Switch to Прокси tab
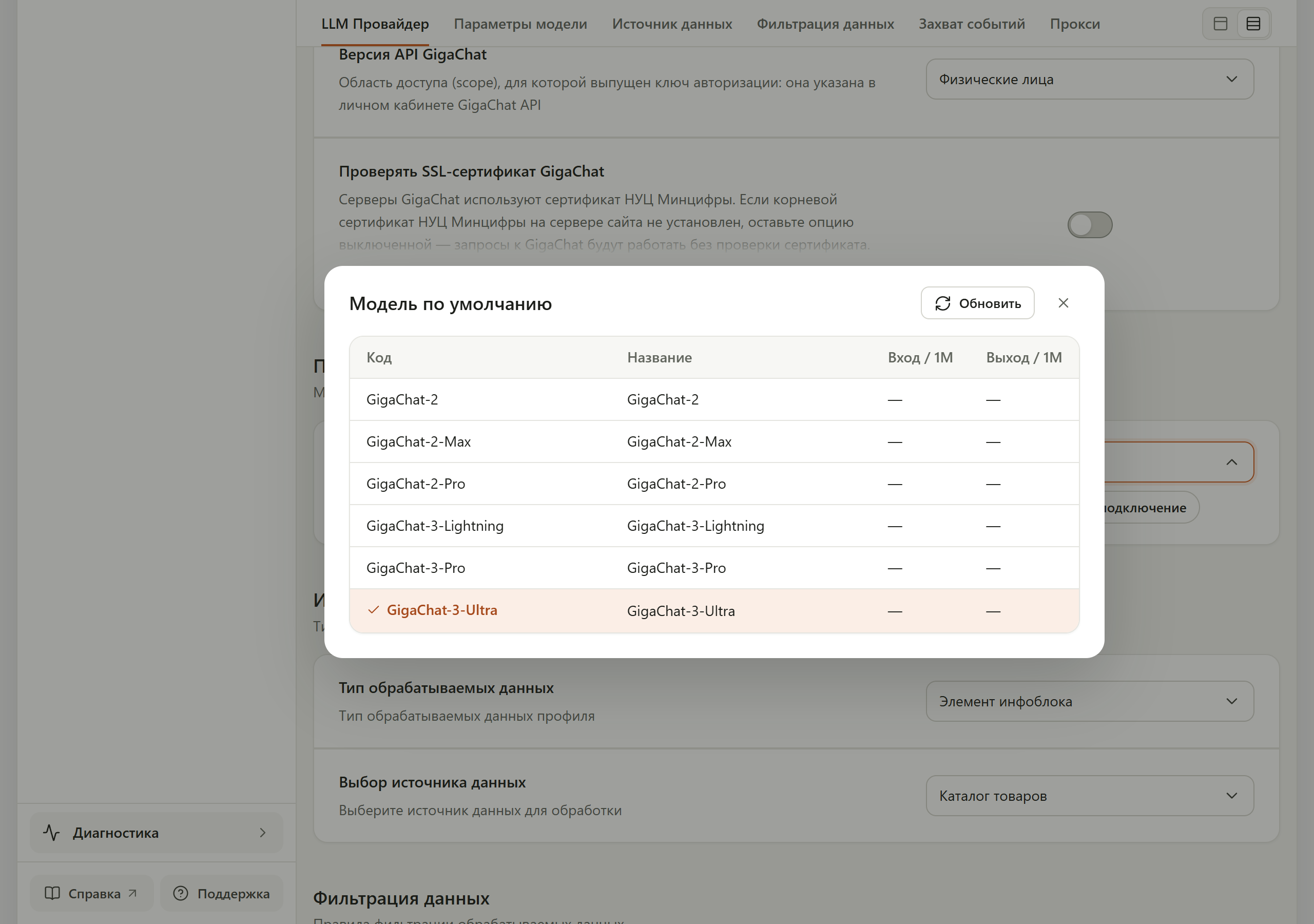The height and width of the screenshot is (924, 1314). pos(1075,24)
